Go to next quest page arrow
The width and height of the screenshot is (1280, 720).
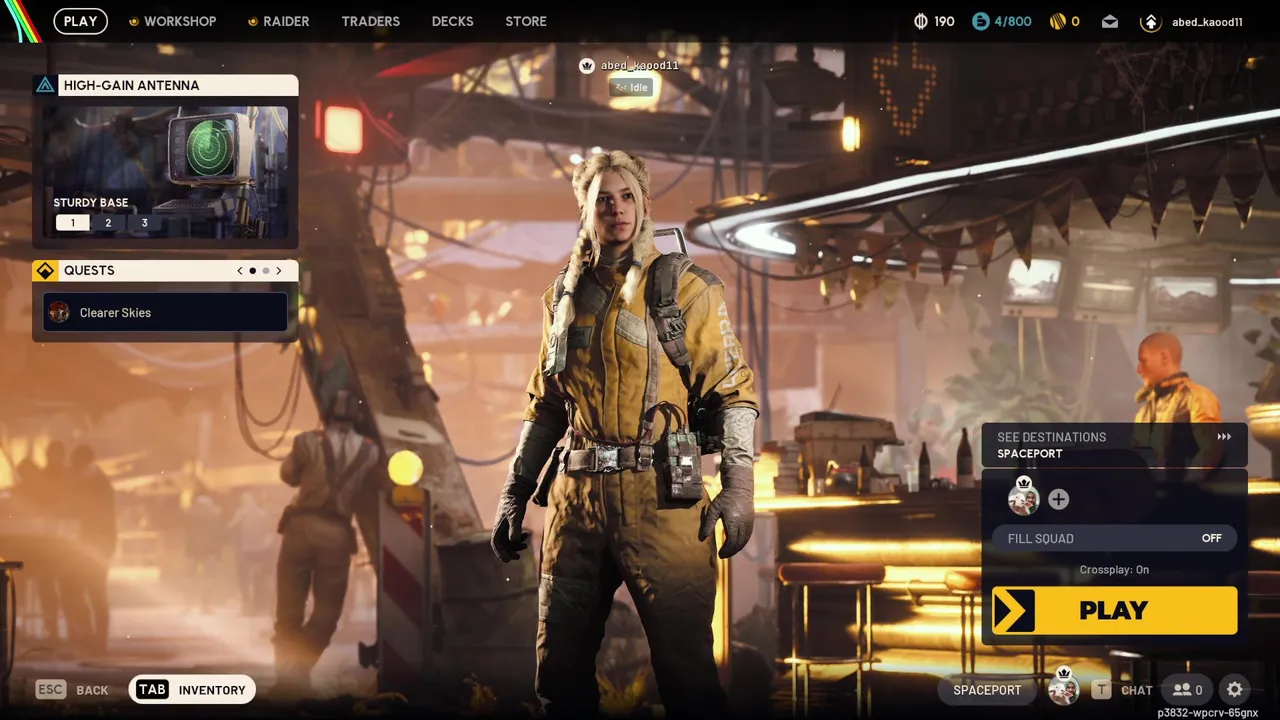click(x=279, y=271)
